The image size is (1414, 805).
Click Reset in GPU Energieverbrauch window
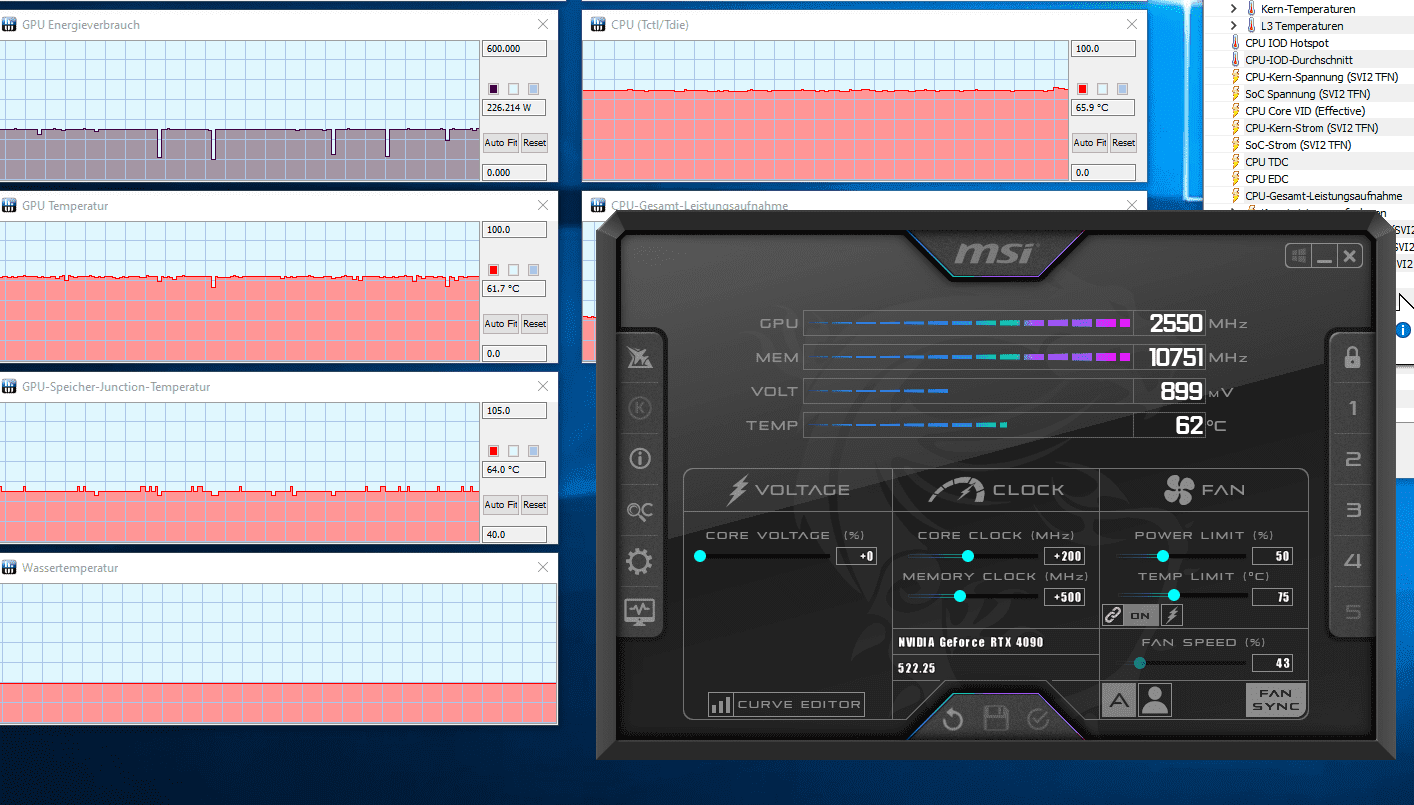point(534,143)
